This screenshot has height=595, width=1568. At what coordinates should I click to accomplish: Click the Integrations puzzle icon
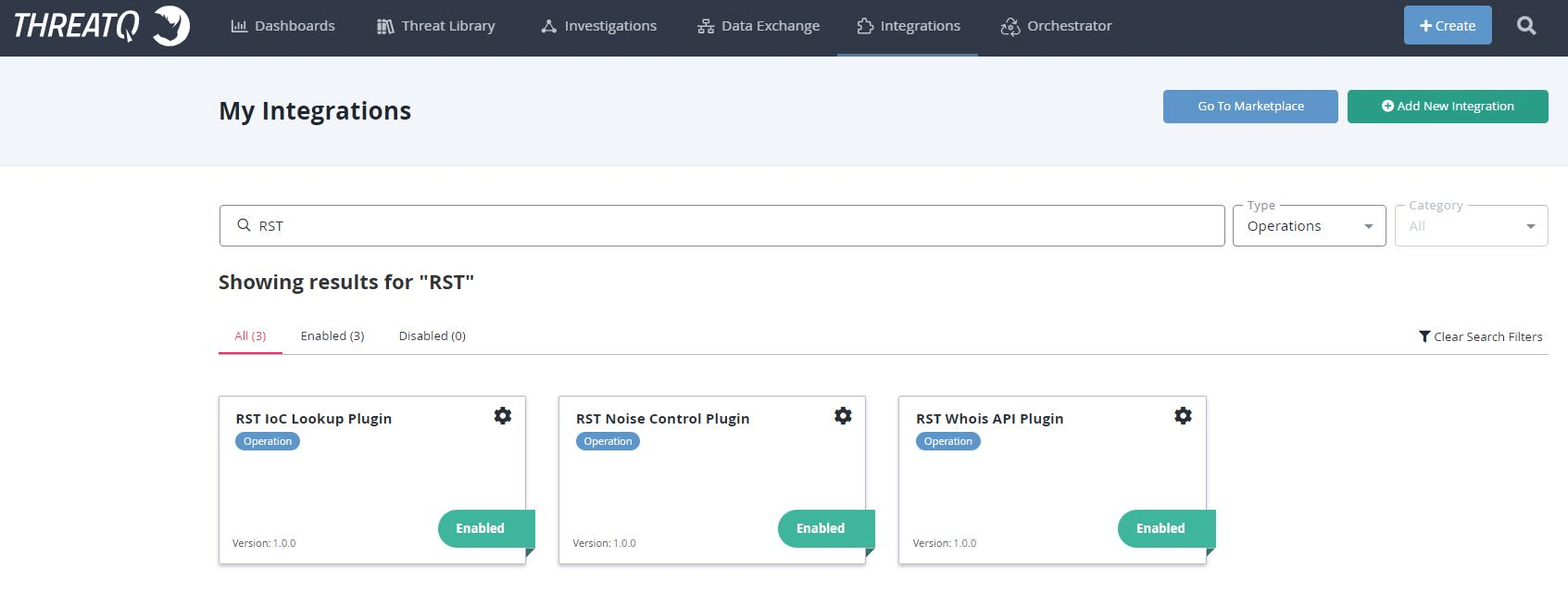point(865,26)
